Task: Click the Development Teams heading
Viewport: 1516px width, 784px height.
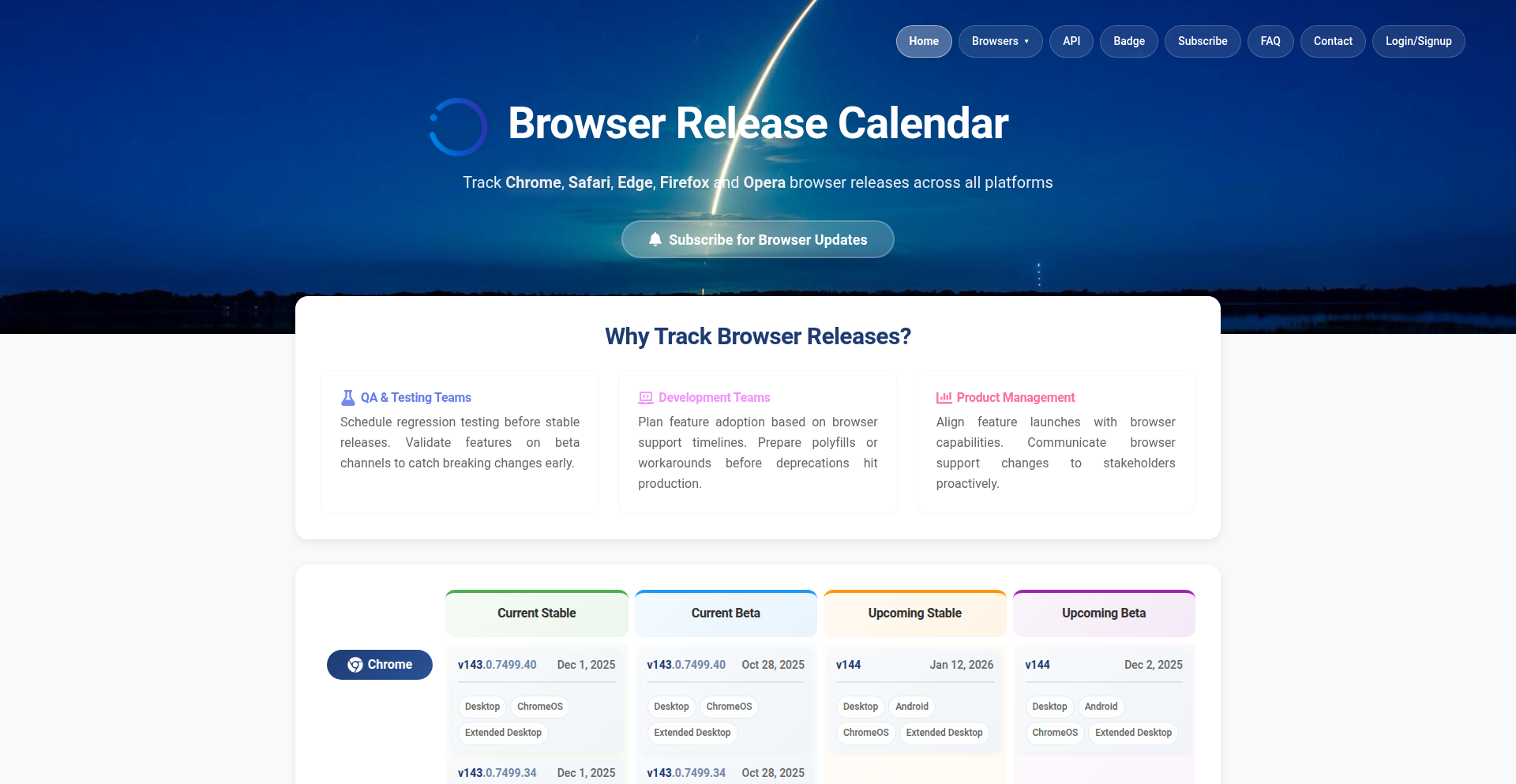Action: 715,397
